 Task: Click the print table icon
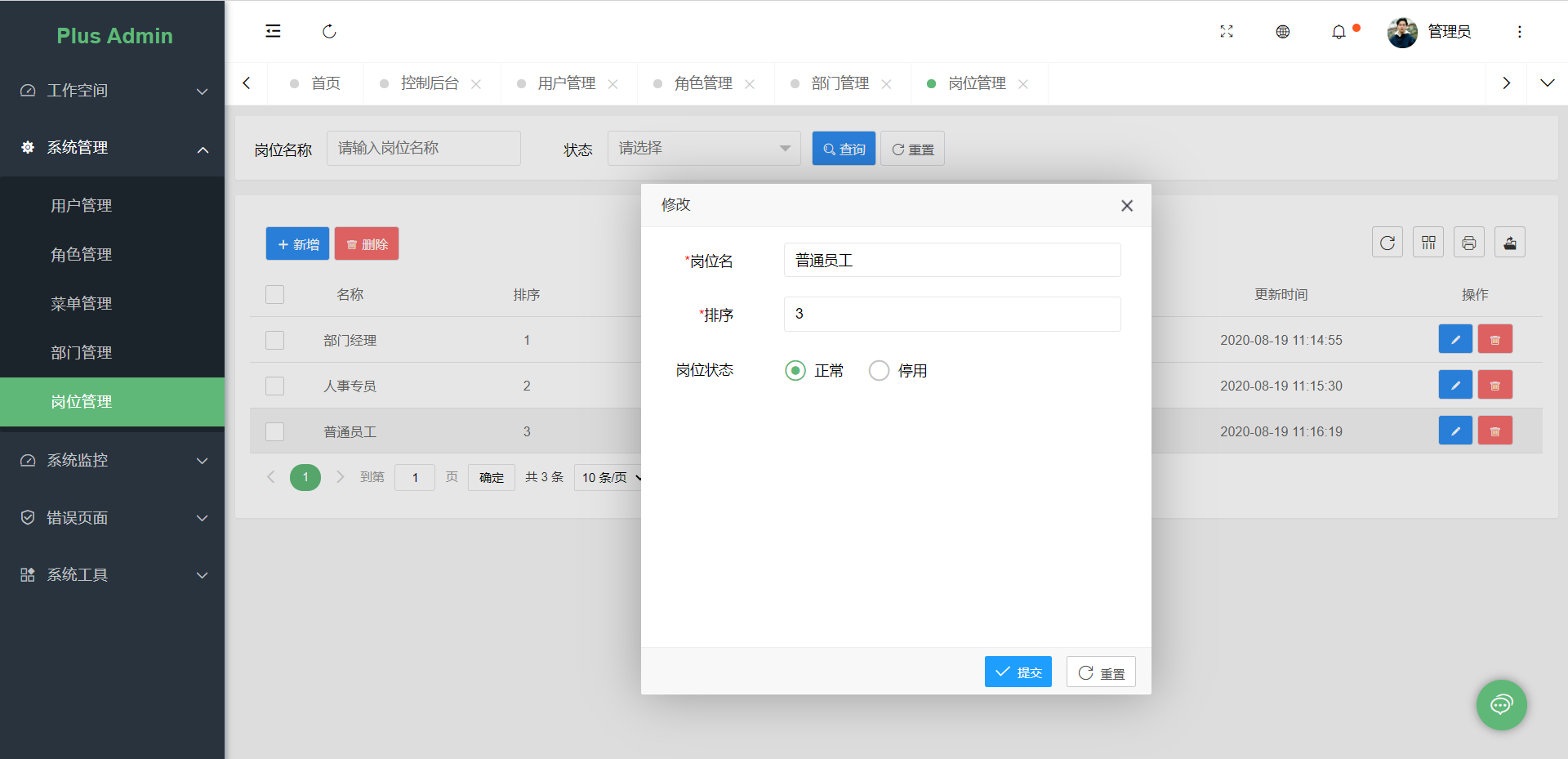(x=1468, y=243)
